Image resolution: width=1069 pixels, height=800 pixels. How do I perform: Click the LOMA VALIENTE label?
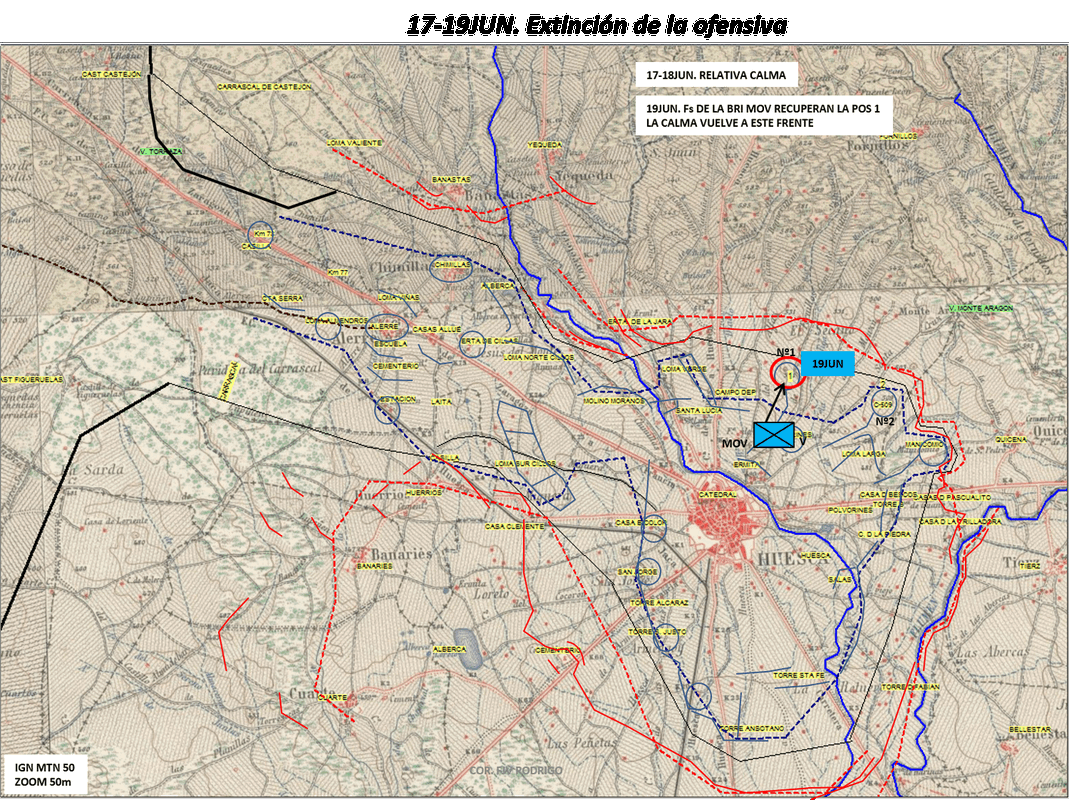[x=355, y=143]
